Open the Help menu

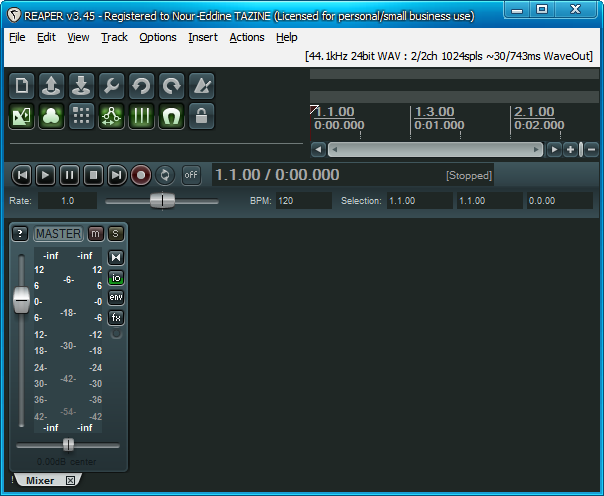287,37
